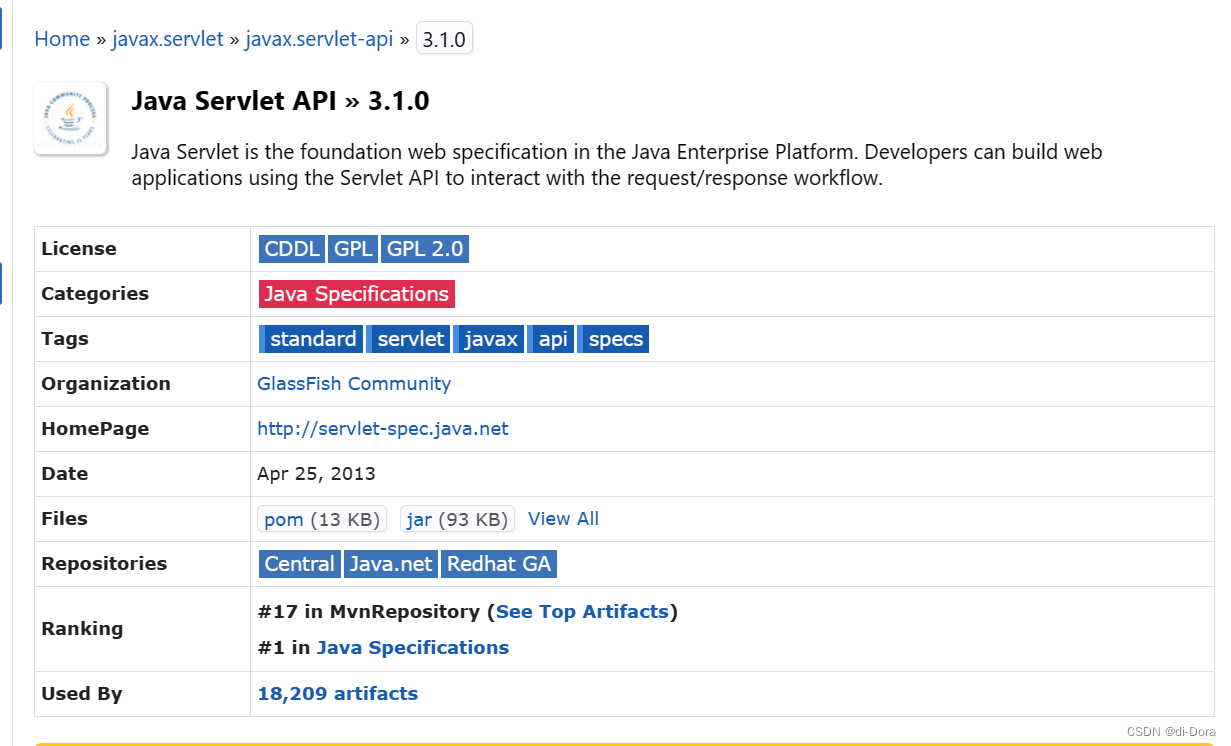Click the Used By row label
Screen dimensions: 1231x746
tap(81, 694)
